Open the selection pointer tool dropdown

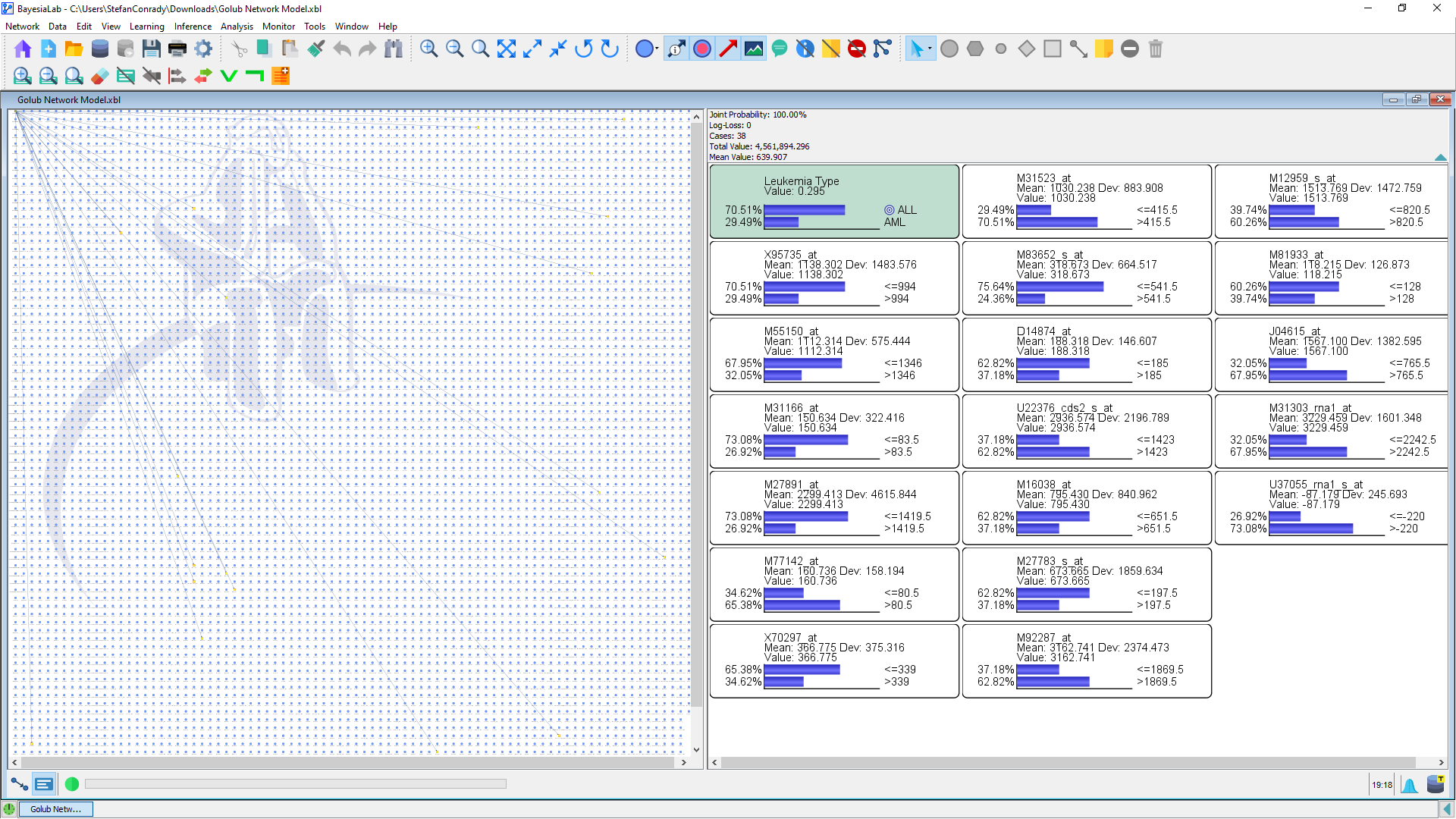930,49
